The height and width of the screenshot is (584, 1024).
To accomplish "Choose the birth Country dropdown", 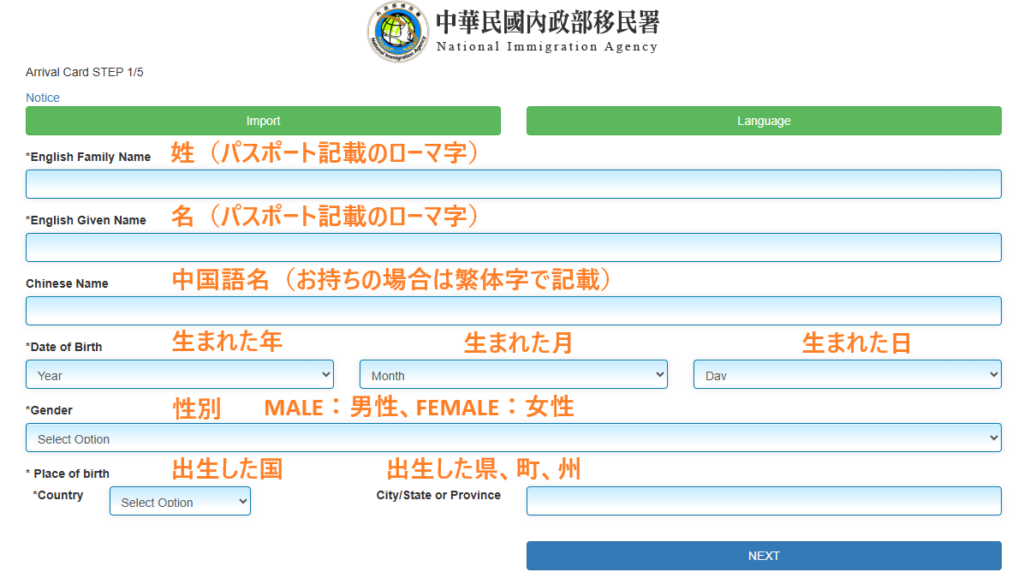I will (x=180, y=502).
